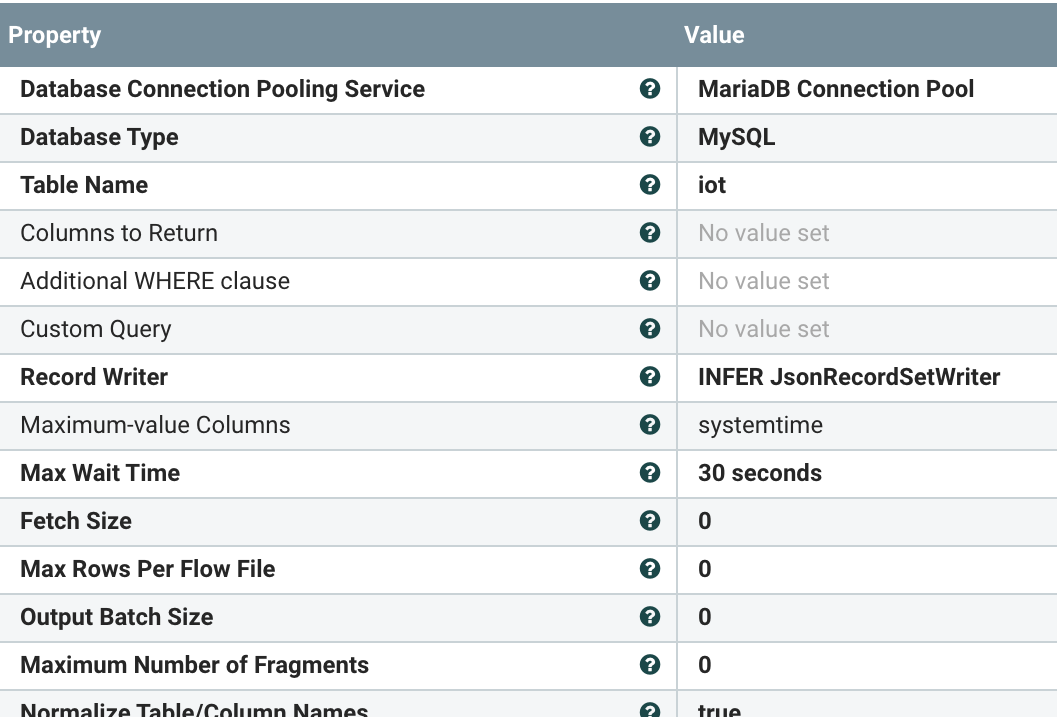Open help for Maximum-value Columns
This screenshot has width=1057, height=727.
coord(649,425)
